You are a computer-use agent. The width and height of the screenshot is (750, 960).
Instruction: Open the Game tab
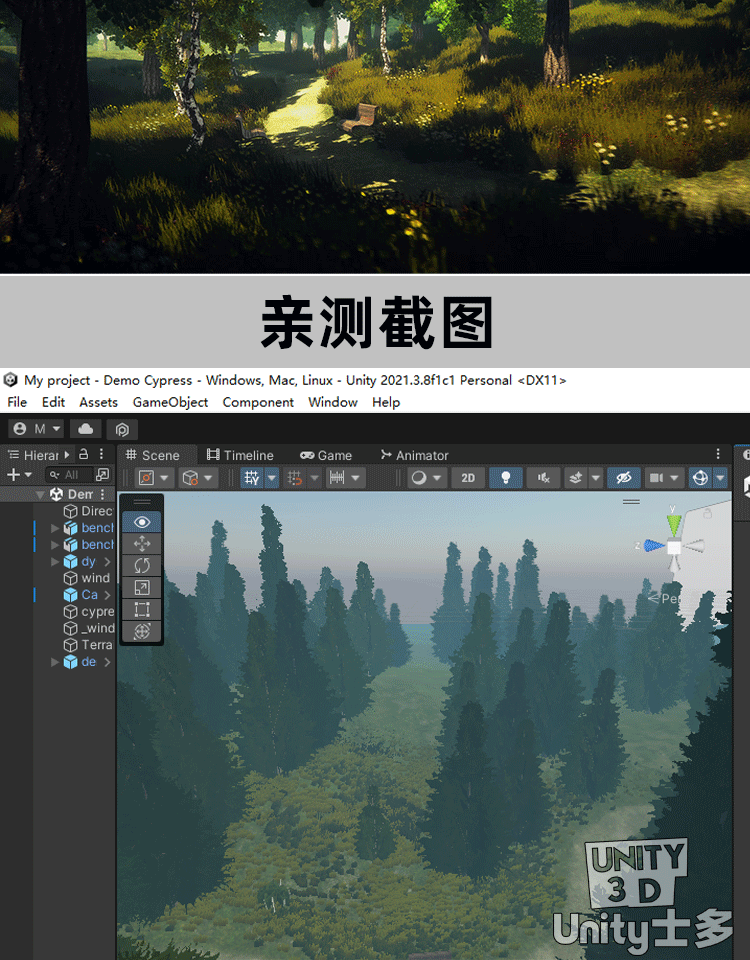pos(326,455)
